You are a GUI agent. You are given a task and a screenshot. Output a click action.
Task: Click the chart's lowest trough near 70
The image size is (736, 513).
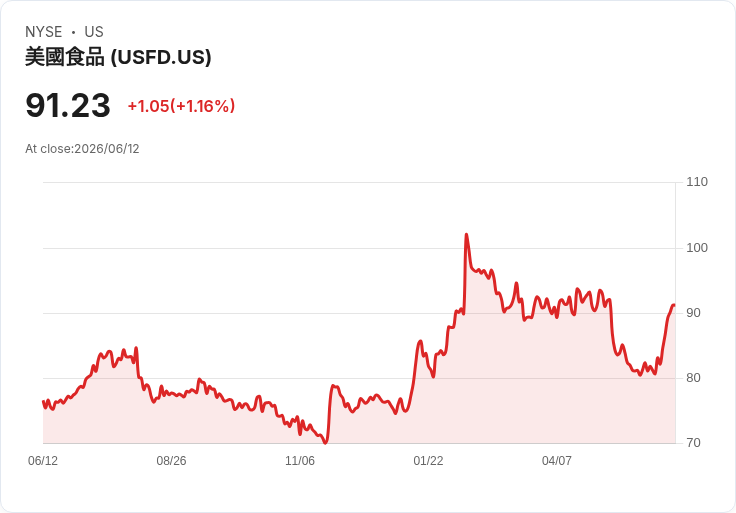(x=325, y=442)
